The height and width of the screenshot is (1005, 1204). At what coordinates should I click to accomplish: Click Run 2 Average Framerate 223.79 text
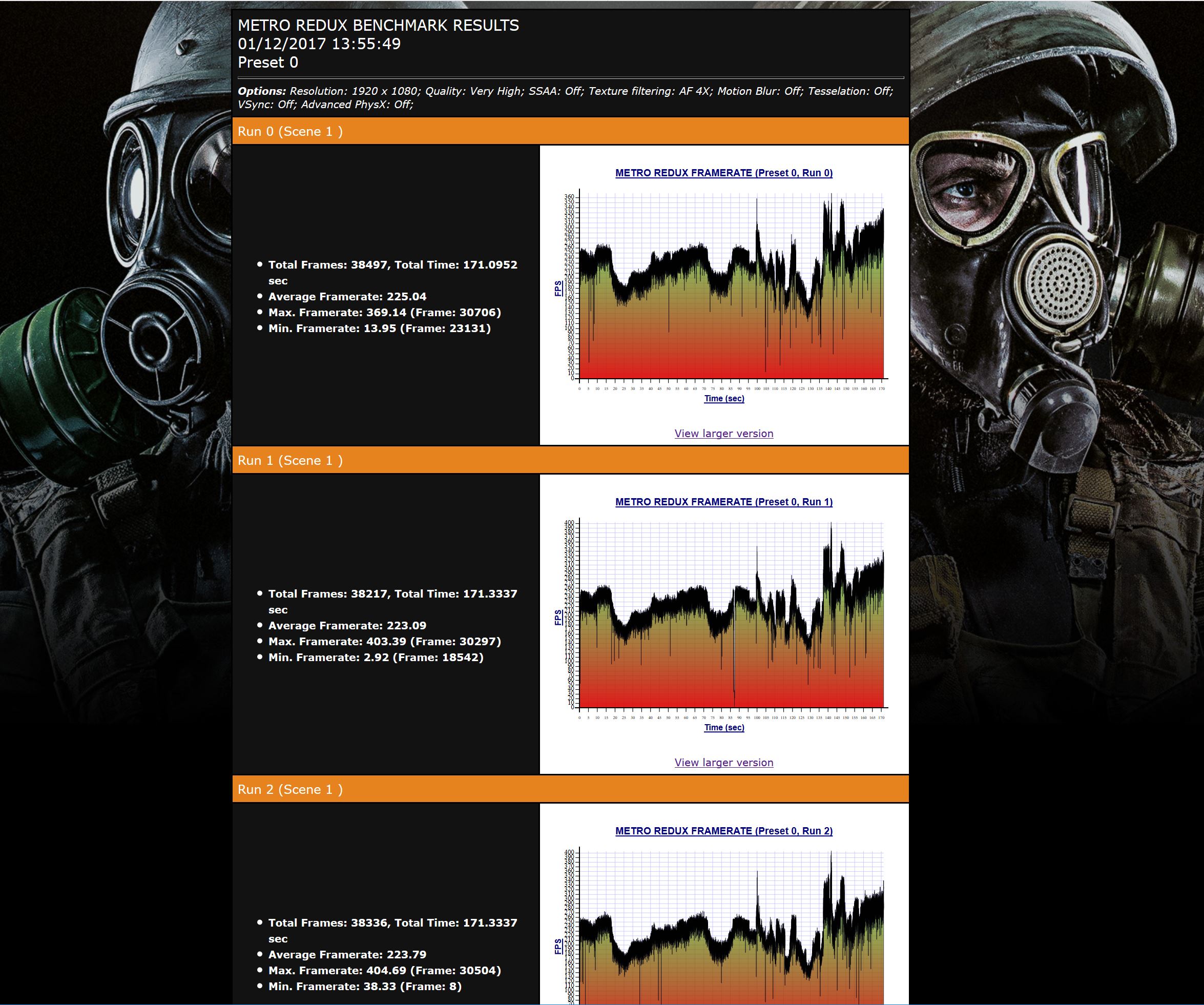[347, 955]
